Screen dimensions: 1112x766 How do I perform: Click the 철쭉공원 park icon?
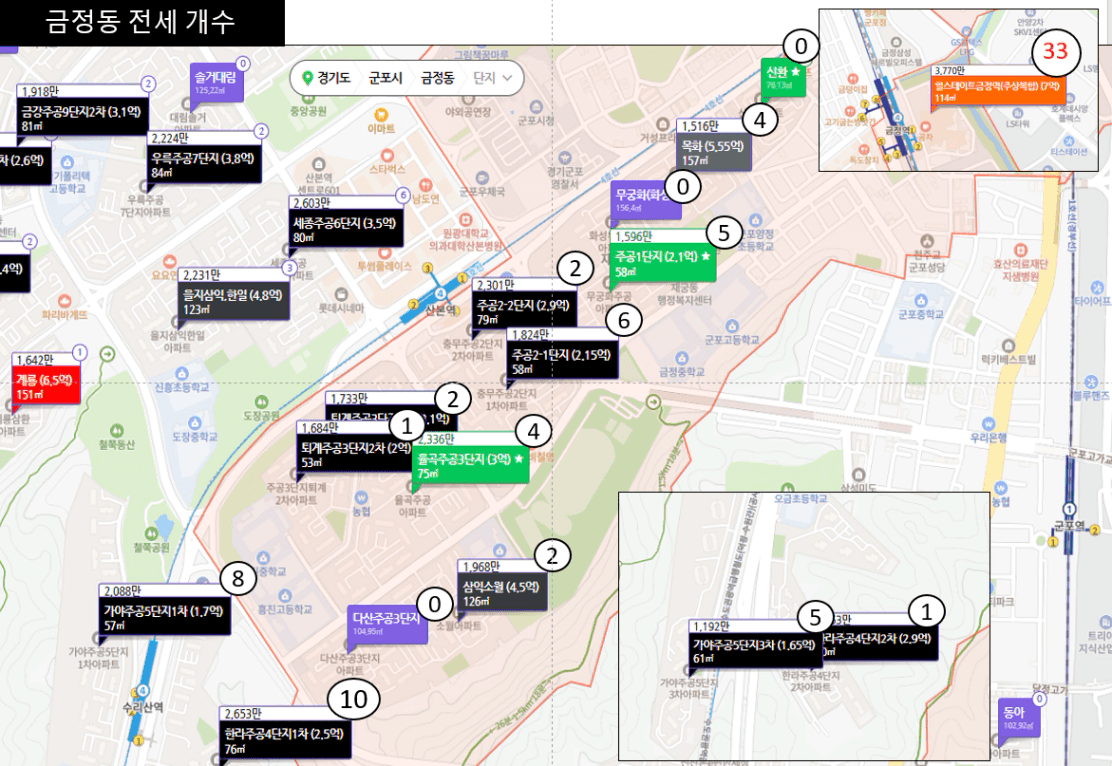coord(151,533)
